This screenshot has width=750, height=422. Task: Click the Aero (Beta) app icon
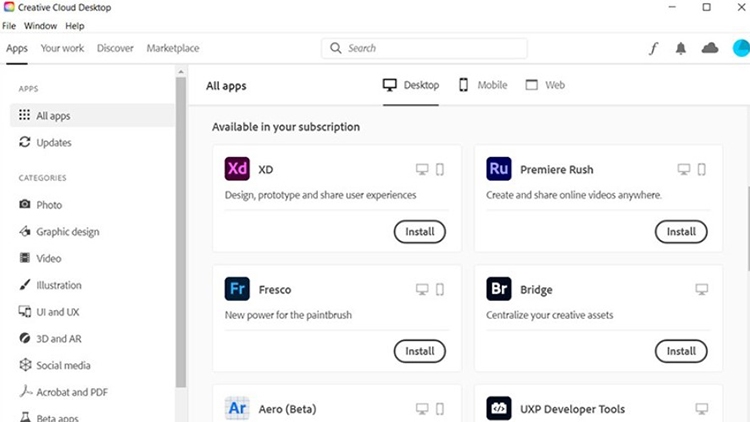[x=237, y=408]
